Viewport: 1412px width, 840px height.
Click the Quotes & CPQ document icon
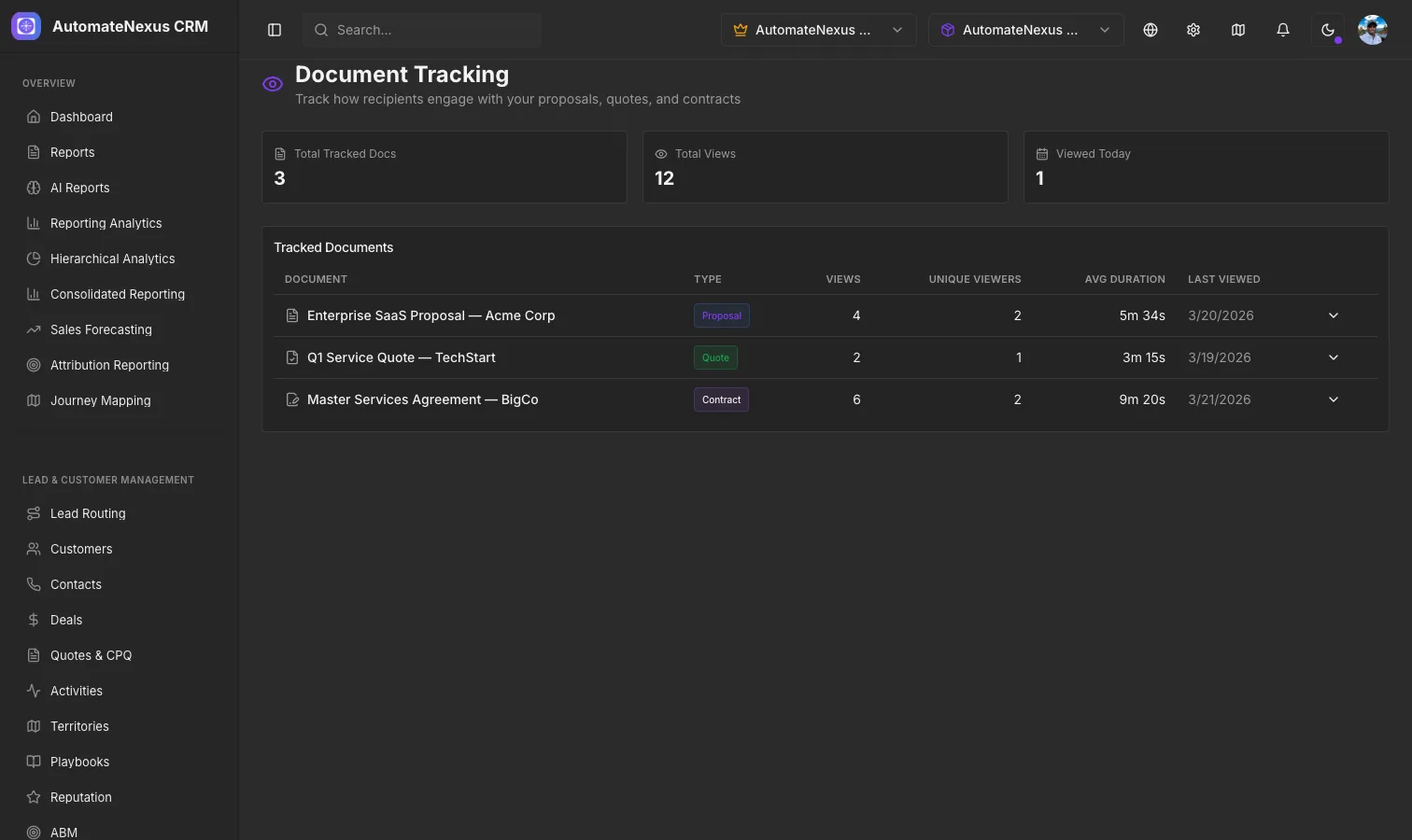34,655
